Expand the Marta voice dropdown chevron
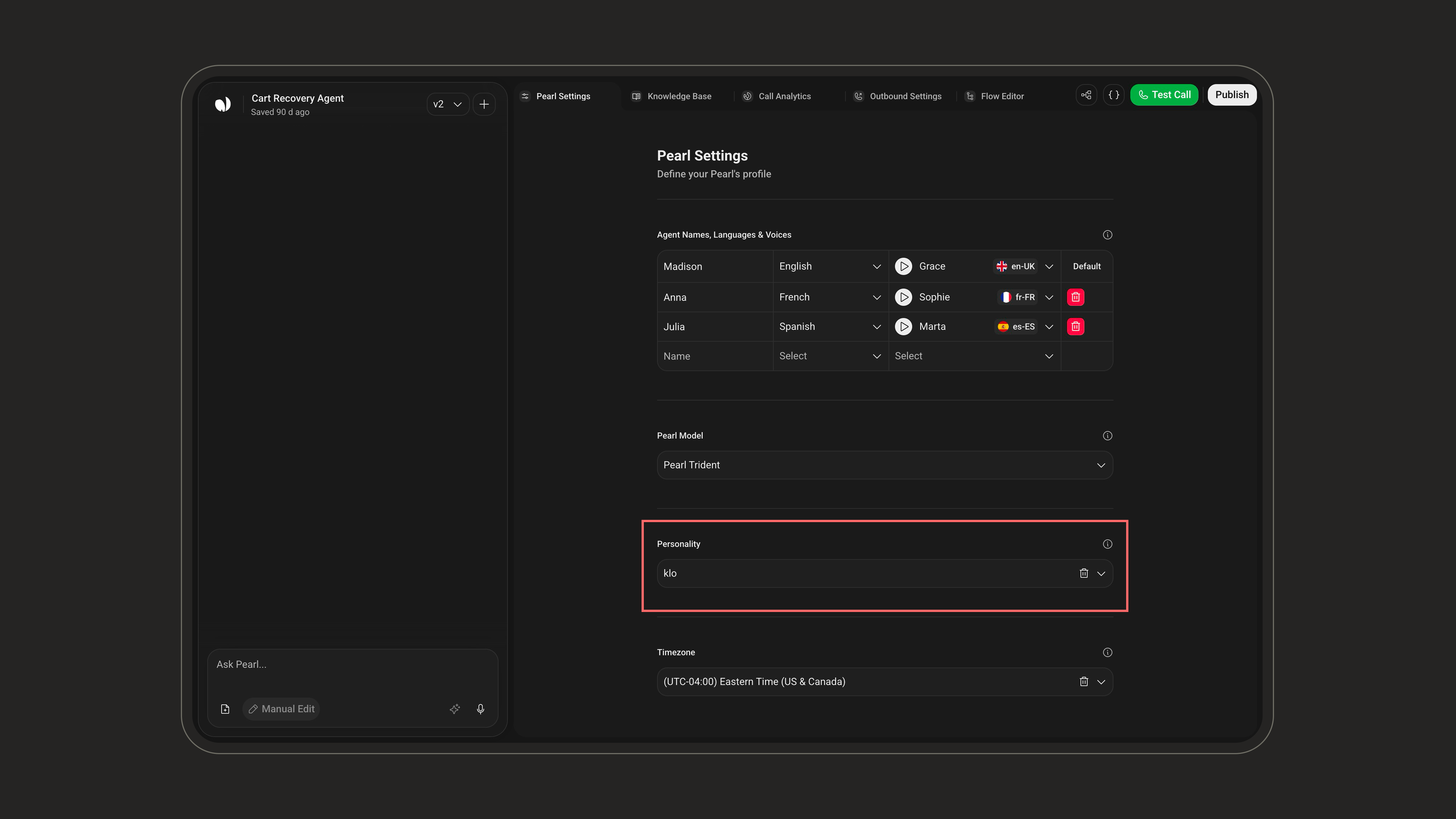 [1049, 327]
